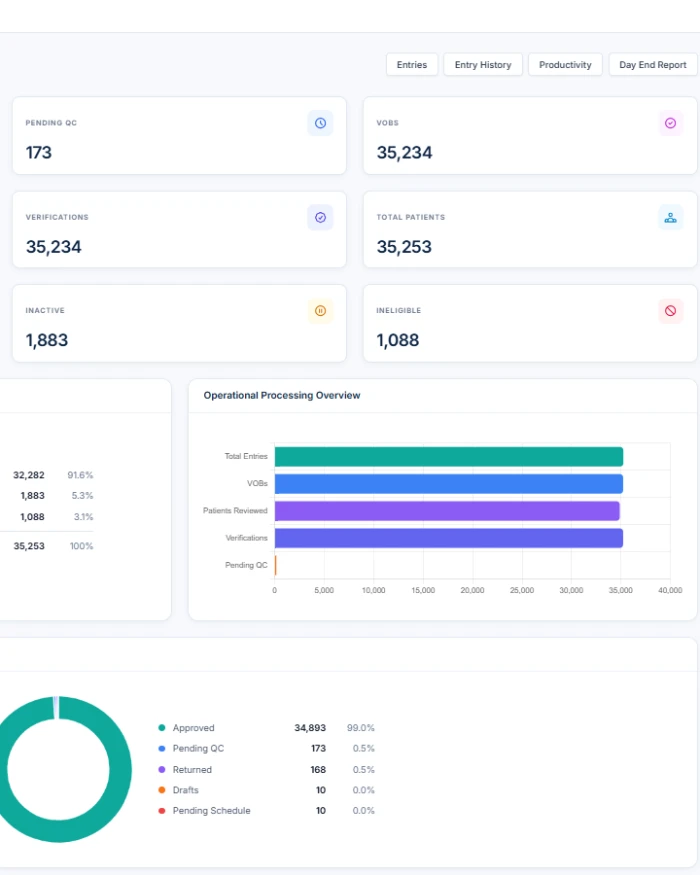Click the teal donut chart ring
The image size is (700, 875).
point(120,769)
